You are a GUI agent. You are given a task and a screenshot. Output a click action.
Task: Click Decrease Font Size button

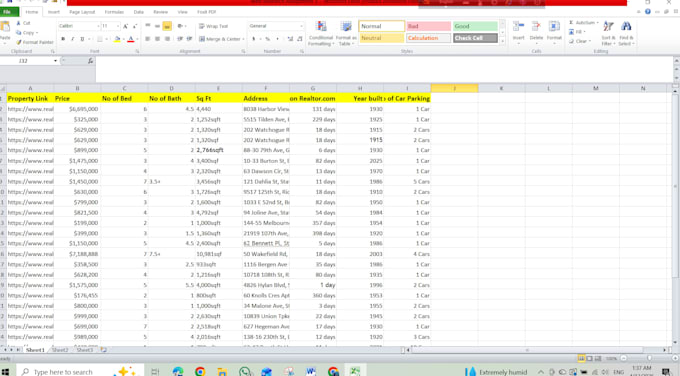point(134,26)
